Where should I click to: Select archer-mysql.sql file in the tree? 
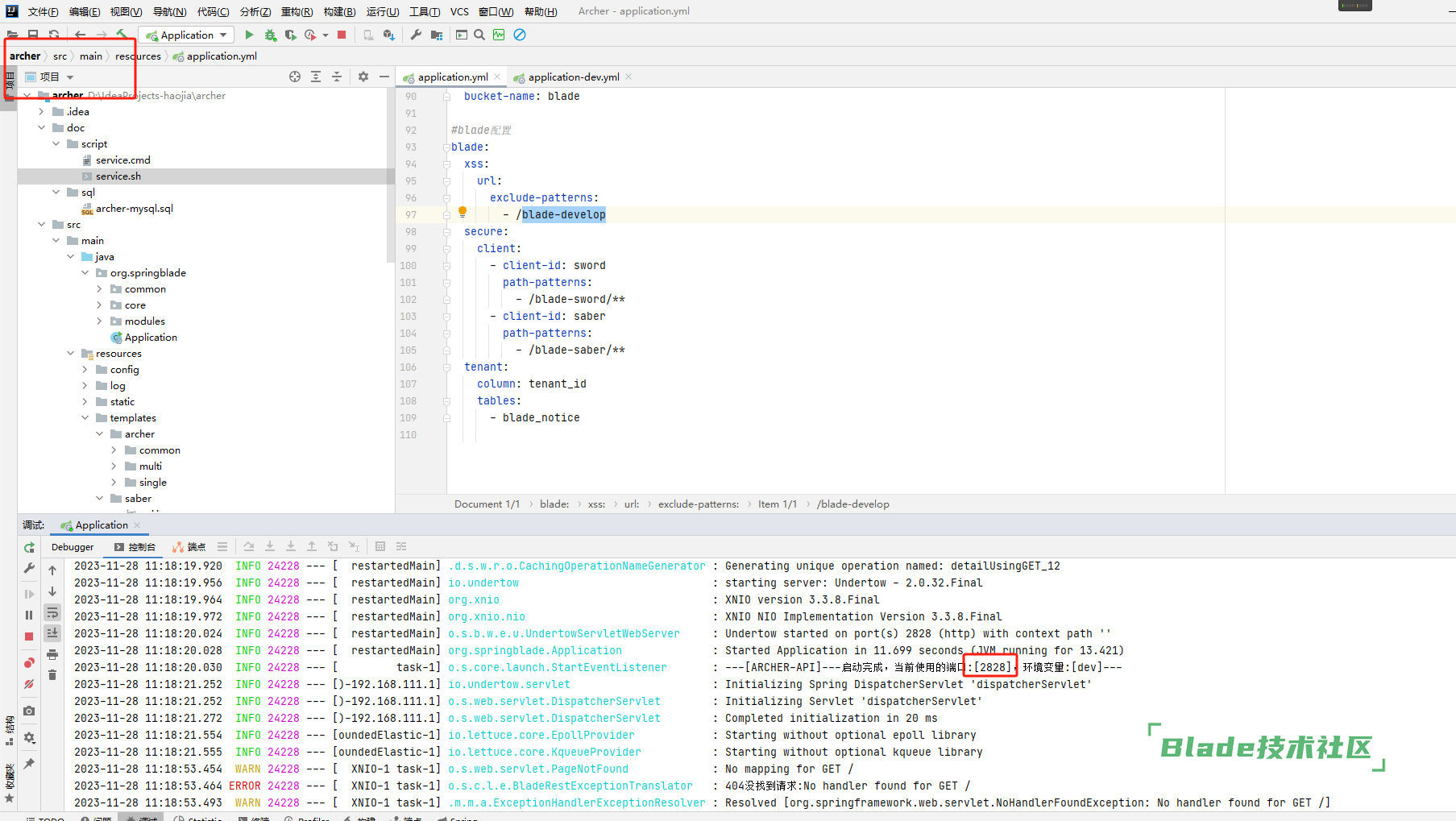(x=134, y=208)
